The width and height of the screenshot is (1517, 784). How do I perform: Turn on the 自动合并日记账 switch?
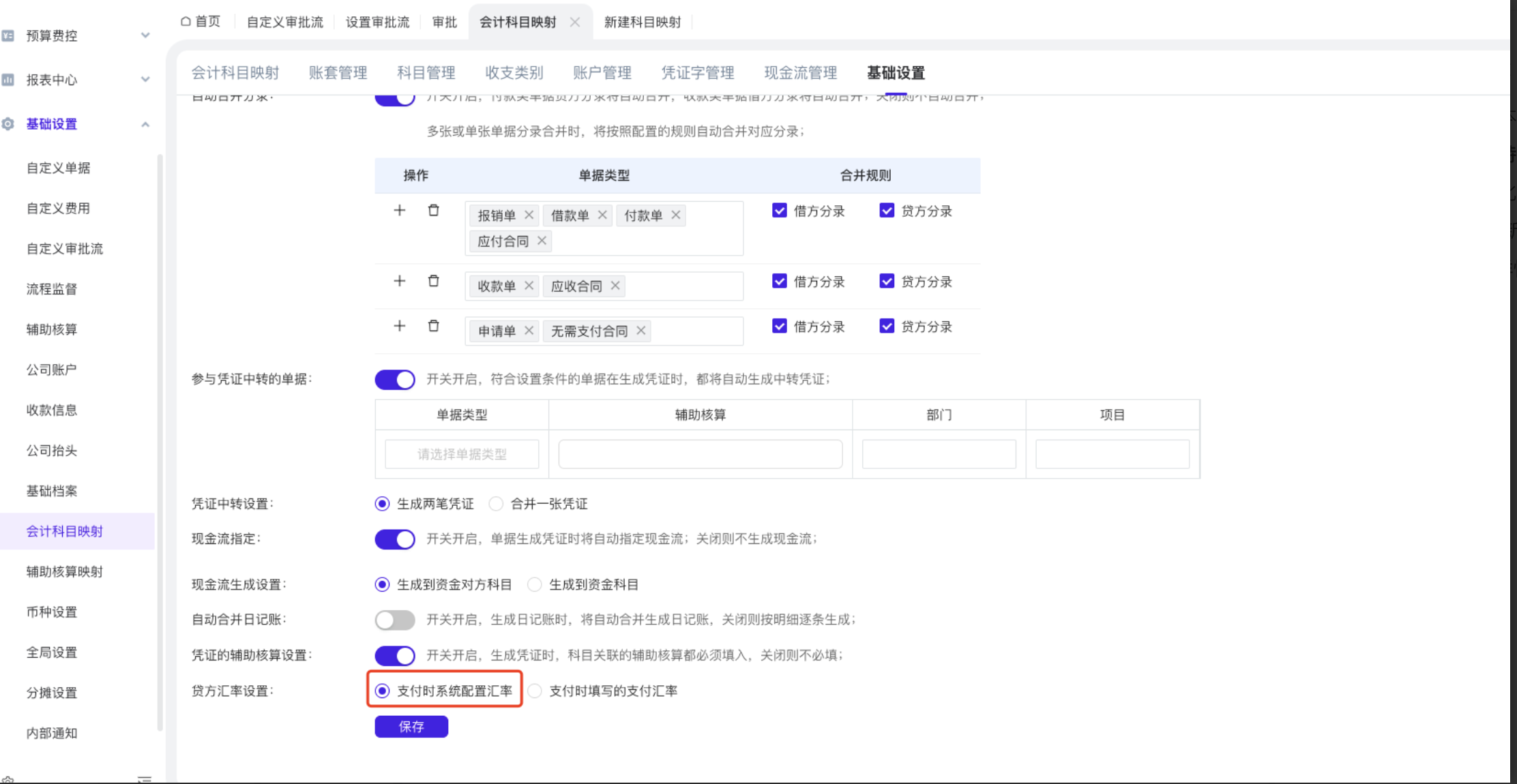coord(395,620)
